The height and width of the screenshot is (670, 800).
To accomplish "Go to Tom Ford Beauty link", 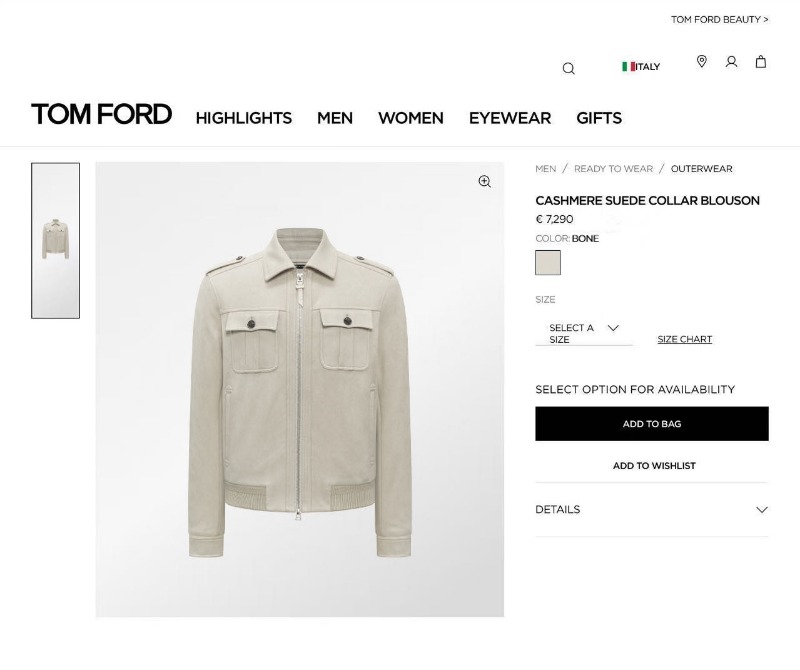I will (x=719, y=20).
